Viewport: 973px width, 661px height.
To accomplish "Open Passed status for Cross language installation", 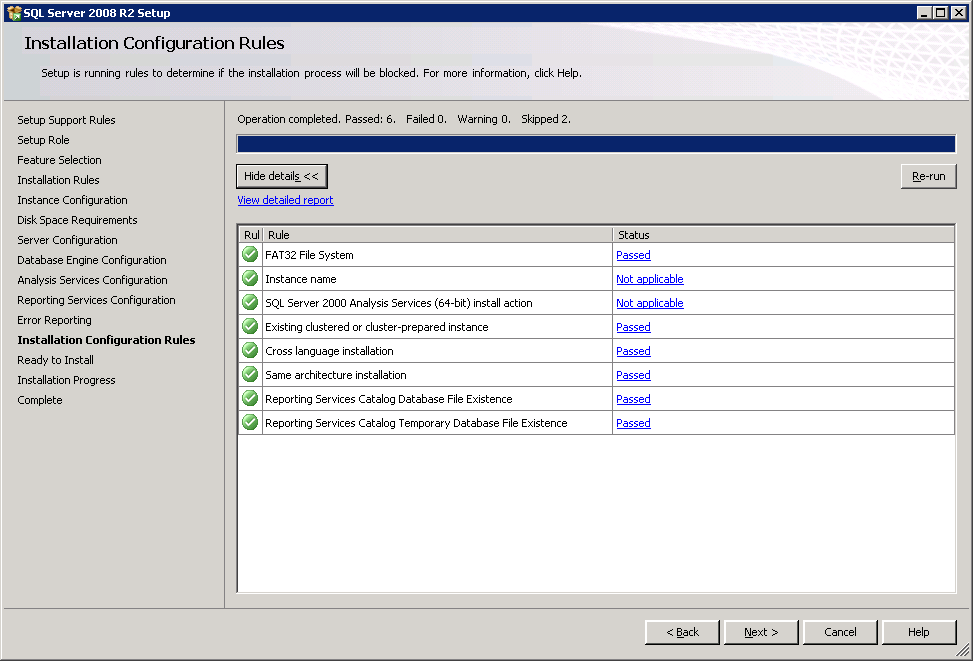I will pyautogui.click(x=634, y=351).
